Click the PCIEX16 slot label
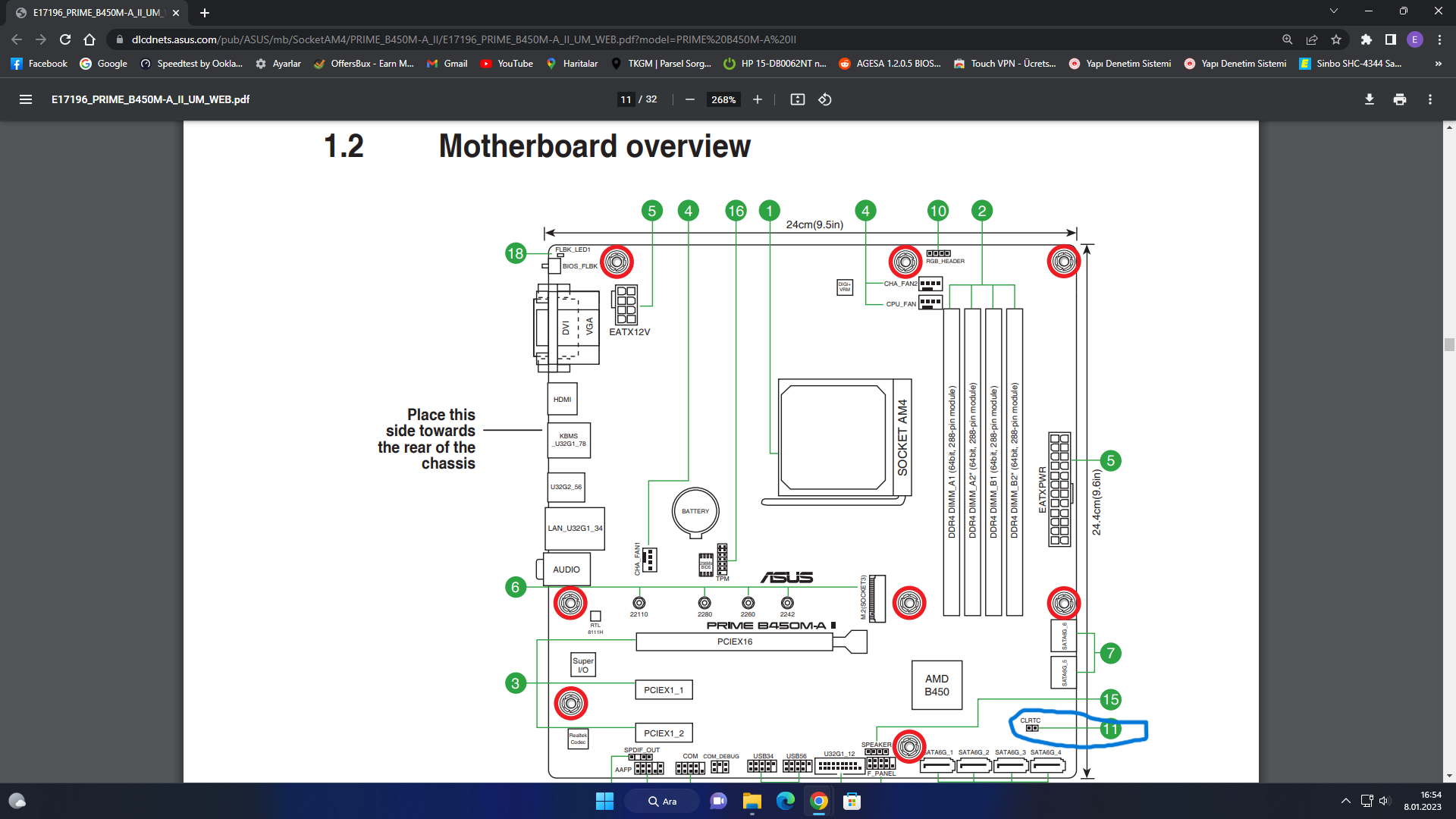This screenshot has height=819, width=1456. (x=735, y=642)
